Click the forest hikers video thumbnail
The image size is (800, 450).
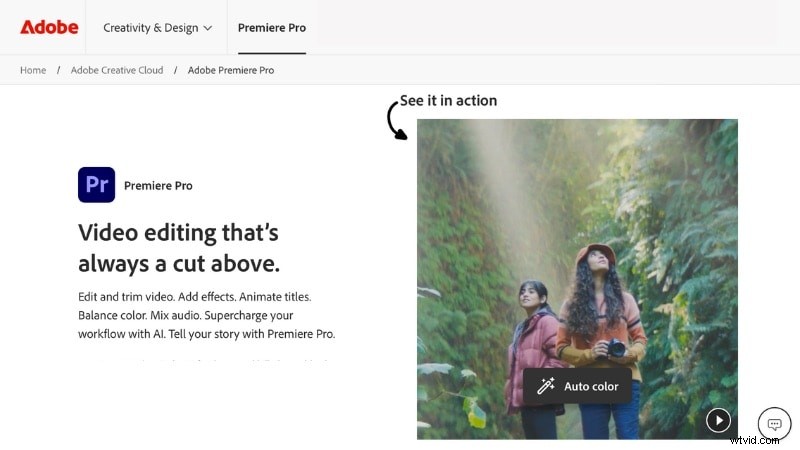(x=577, y=279)
